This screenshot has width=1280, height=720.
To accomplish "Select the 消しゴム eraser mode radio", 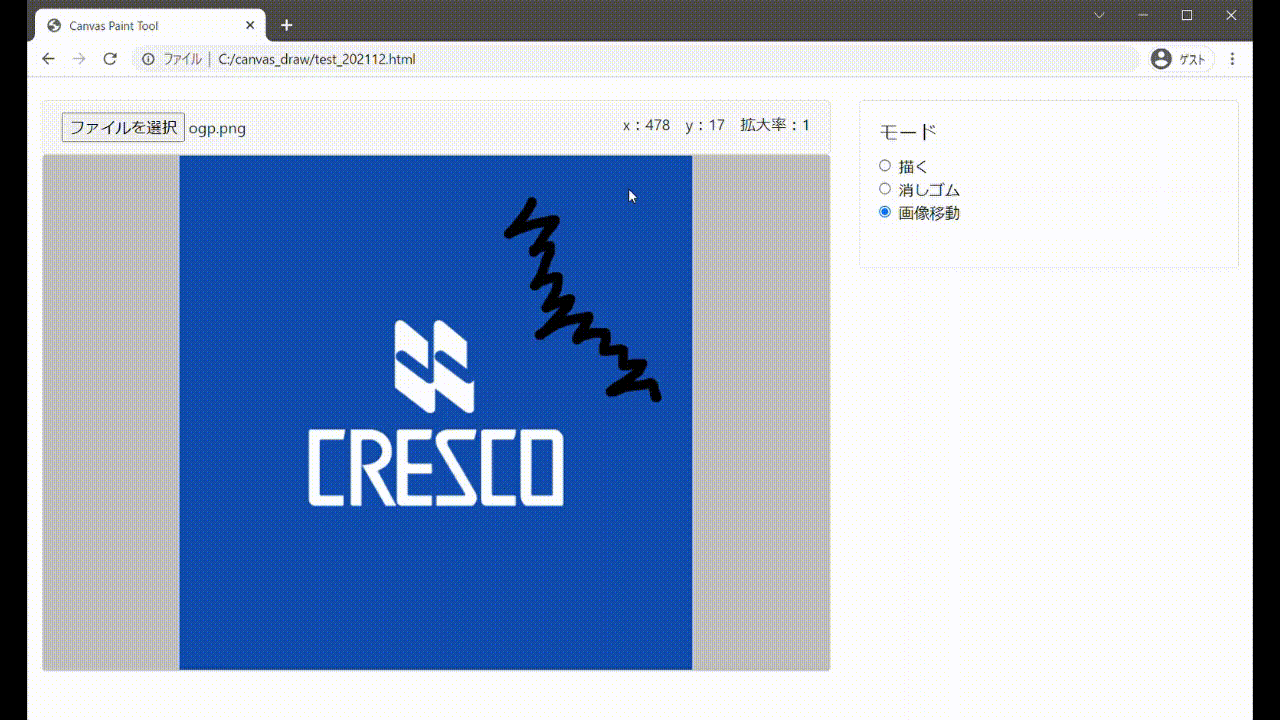I will pyautogui.click(x=885, y=189).
